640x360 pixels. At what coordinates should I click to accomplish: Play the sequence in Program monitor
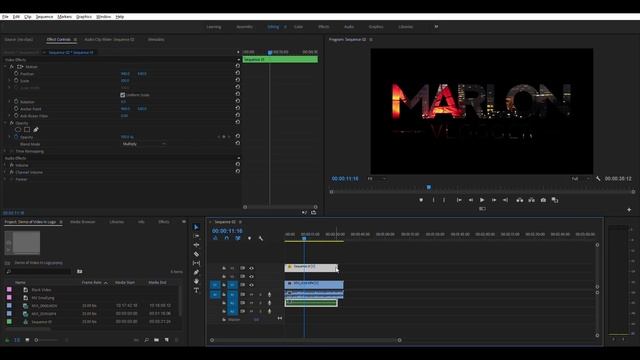coord(482,200)
